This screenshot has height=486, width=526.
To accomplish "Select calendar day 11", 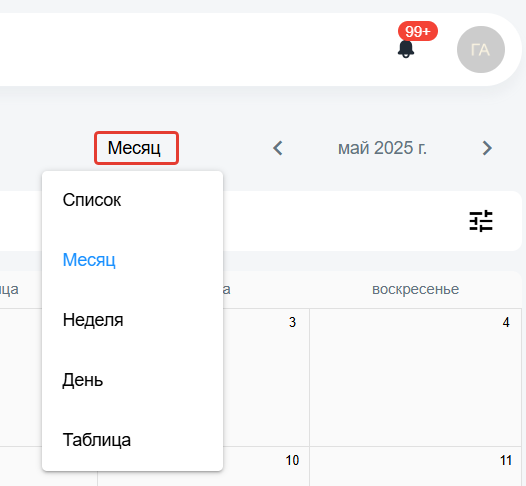I will pyautogui.click(x=415, y=466).
